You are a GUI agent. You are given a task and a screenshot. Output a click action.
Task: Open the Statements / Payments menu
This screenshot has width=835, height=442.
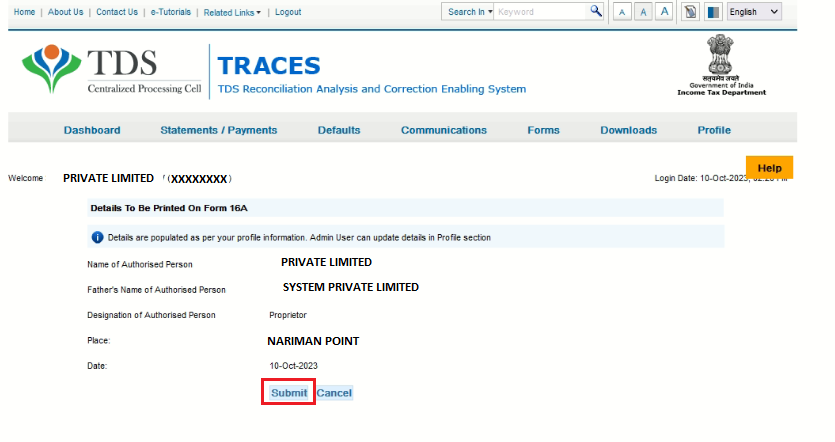pyautogui.click(x=218, y=130)
